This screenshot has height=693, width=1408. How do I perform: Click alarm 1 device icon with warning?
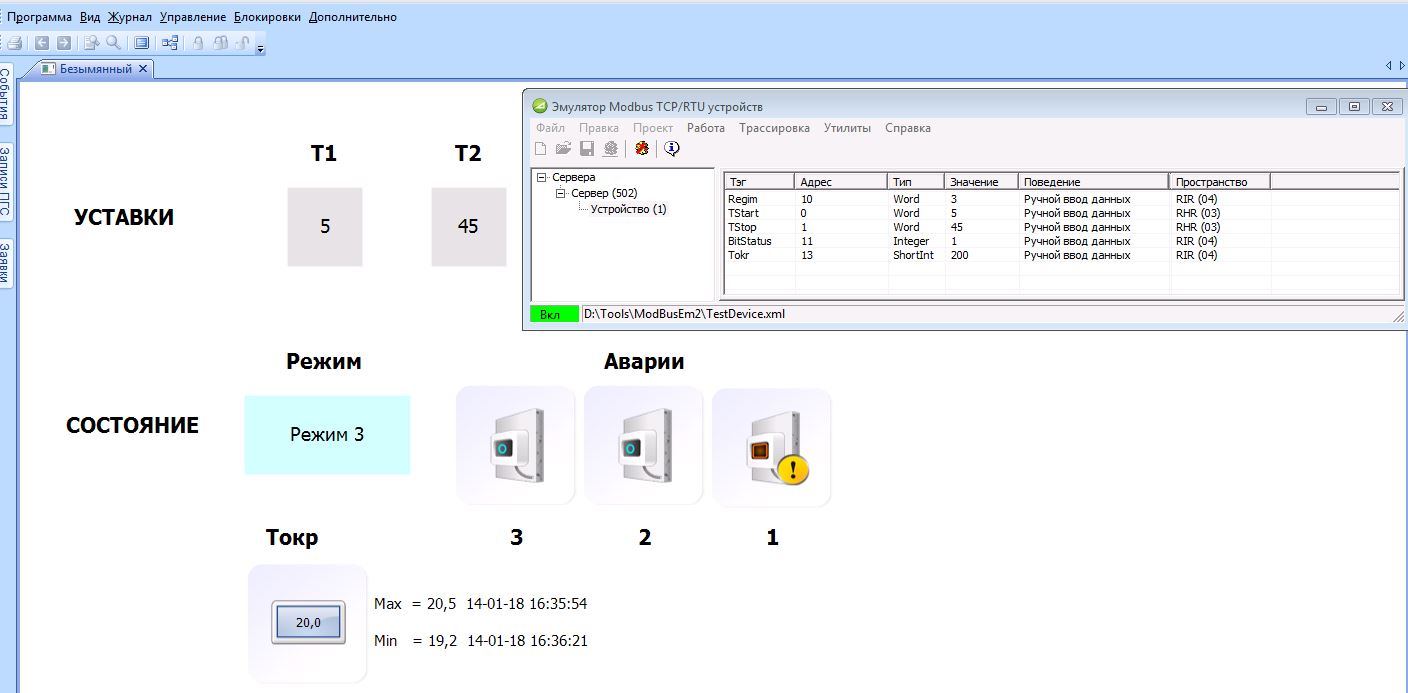click(771, 448)
